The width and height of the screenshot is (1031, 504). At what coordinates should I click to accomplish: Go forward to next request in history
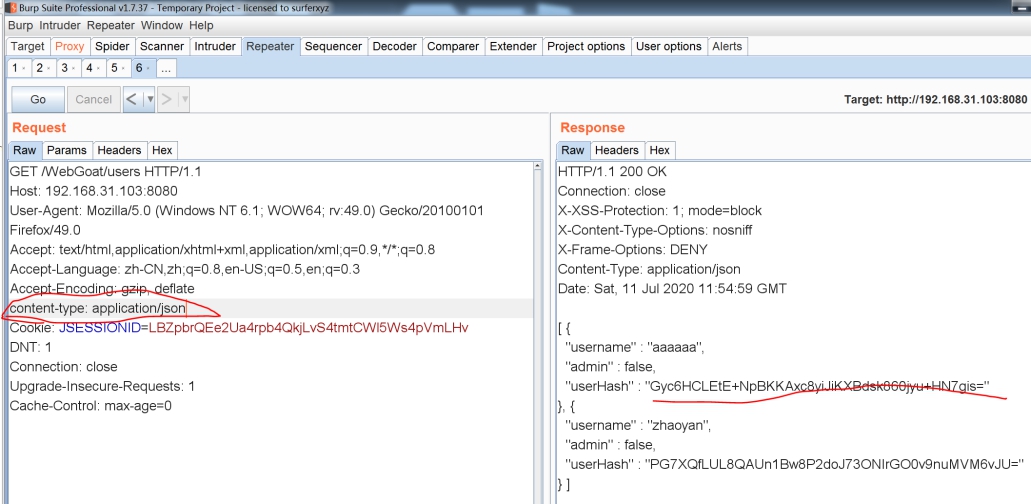coord(167,99)
